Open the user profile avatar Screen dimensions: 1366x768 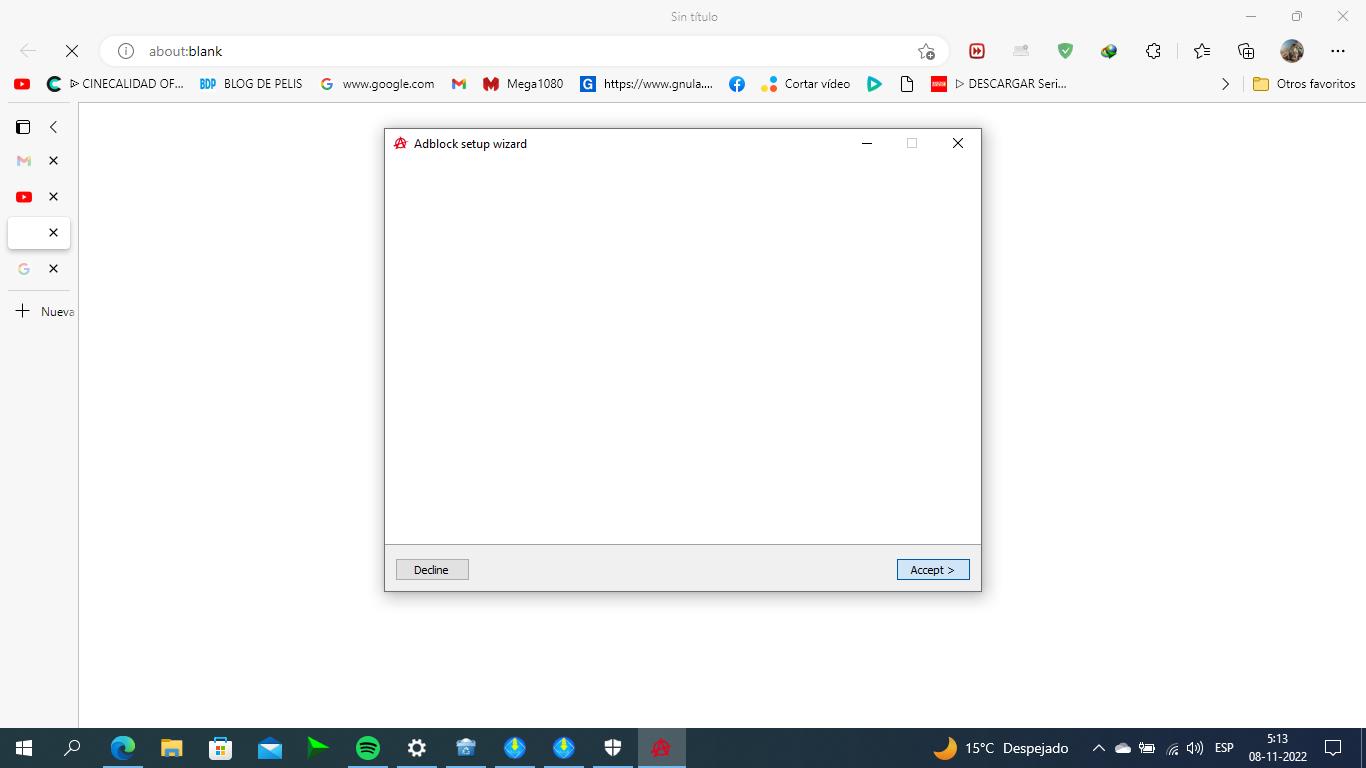click(x=1292, y=51)
